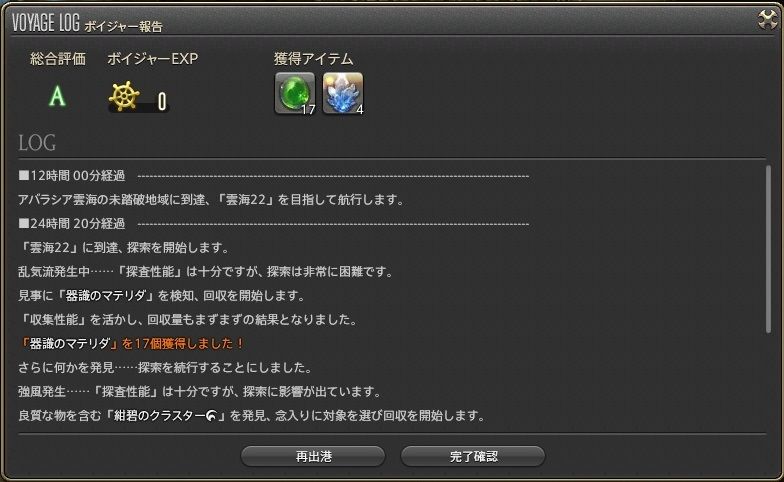
Task: Click the log scrollbar thumb
Action: [768, 250]
